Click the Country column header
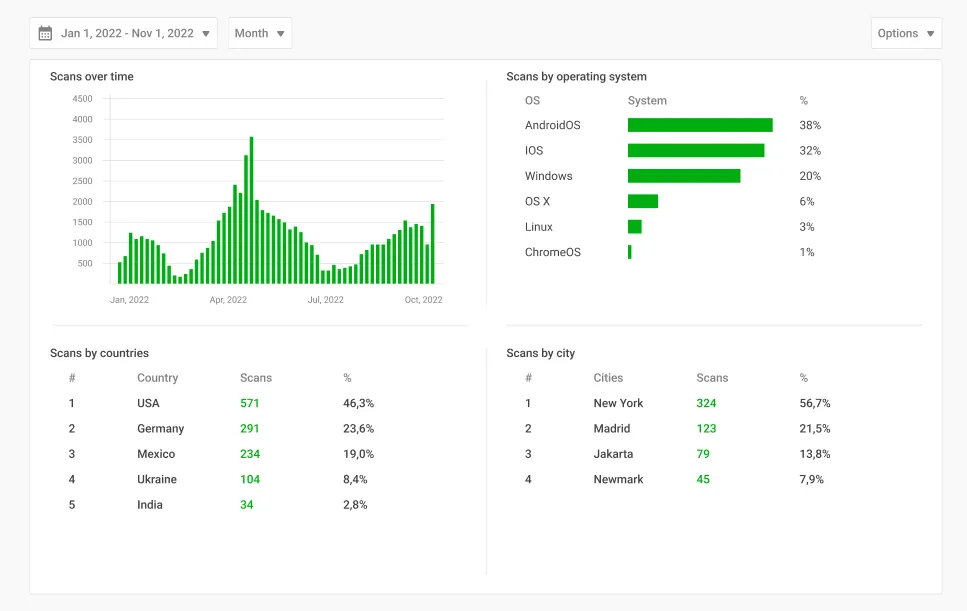 tap(157, 378)
